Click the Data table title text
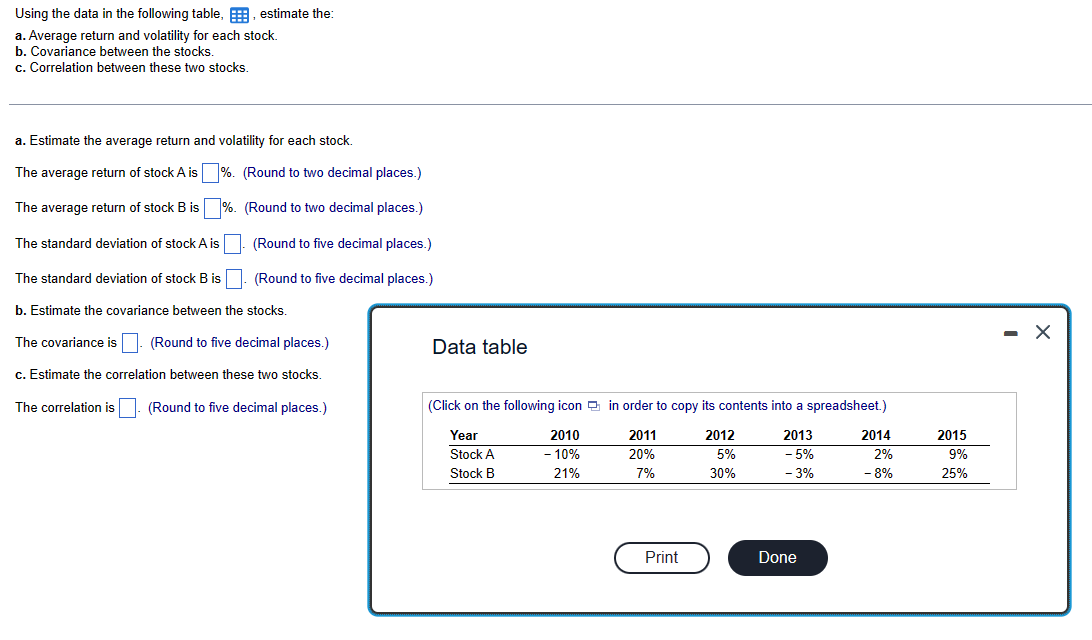1092x640 pixels. [x=482, y=346]
